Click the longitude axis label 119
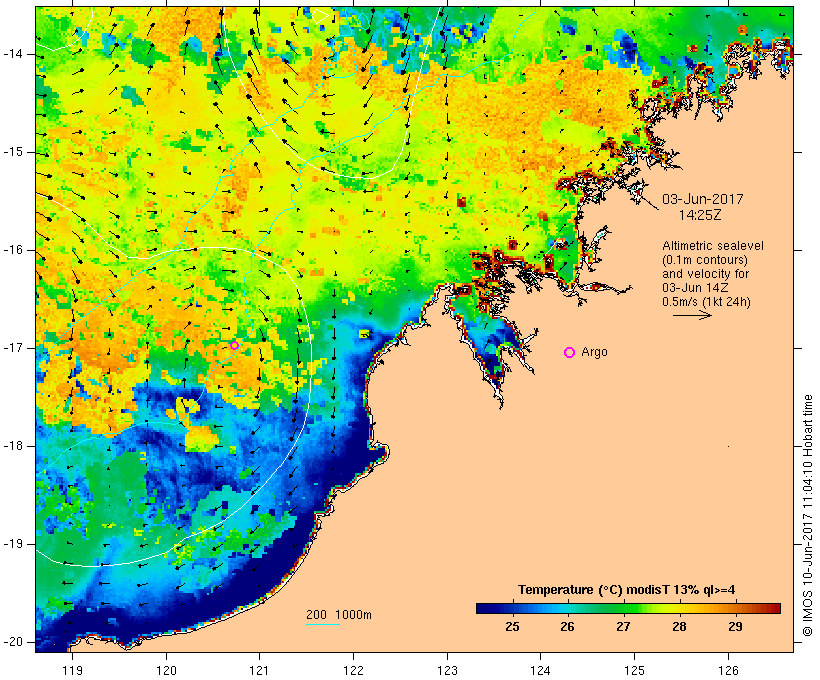This screenshot has height=680, width=820. tap(72, 671)
